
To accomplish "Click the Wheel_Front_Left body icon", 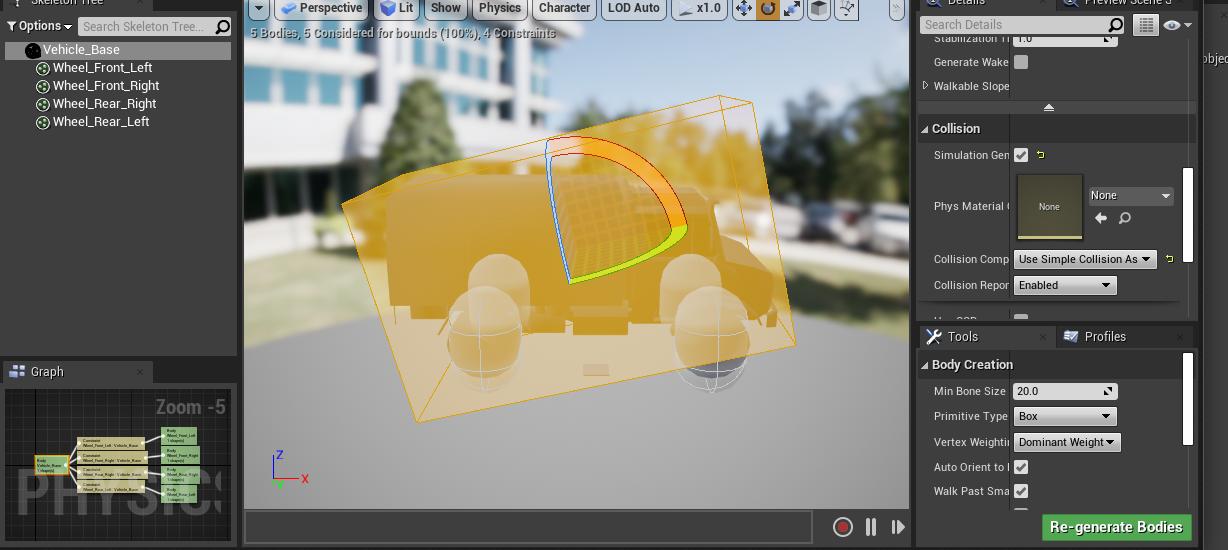I will click(x=43, y=68).
